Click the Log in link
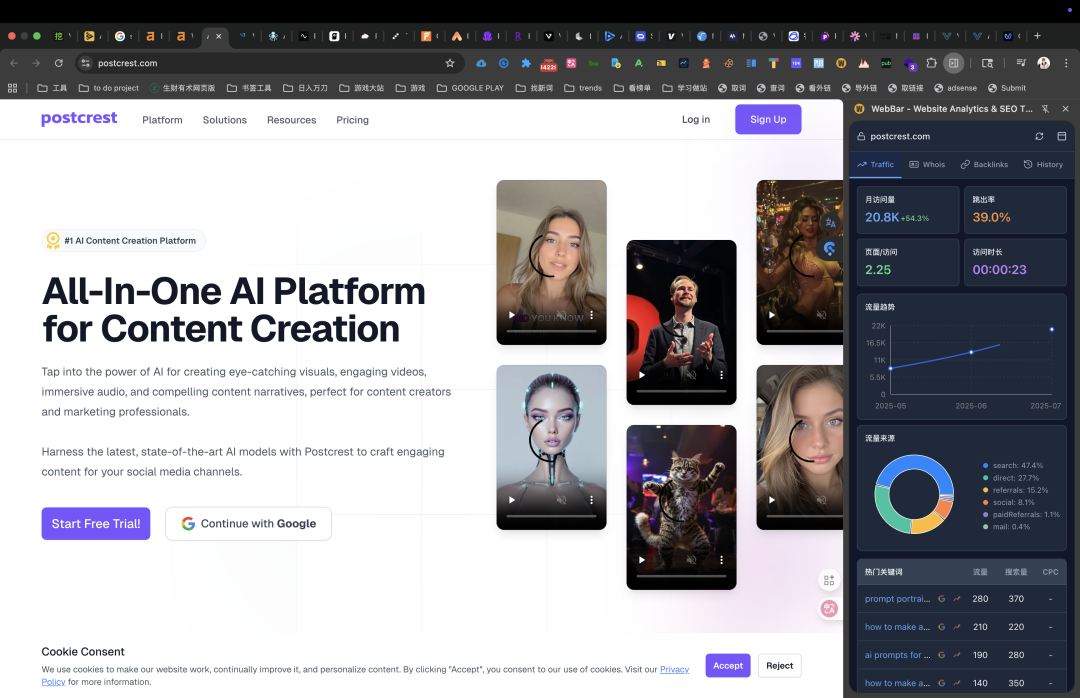 pos(696,119)
